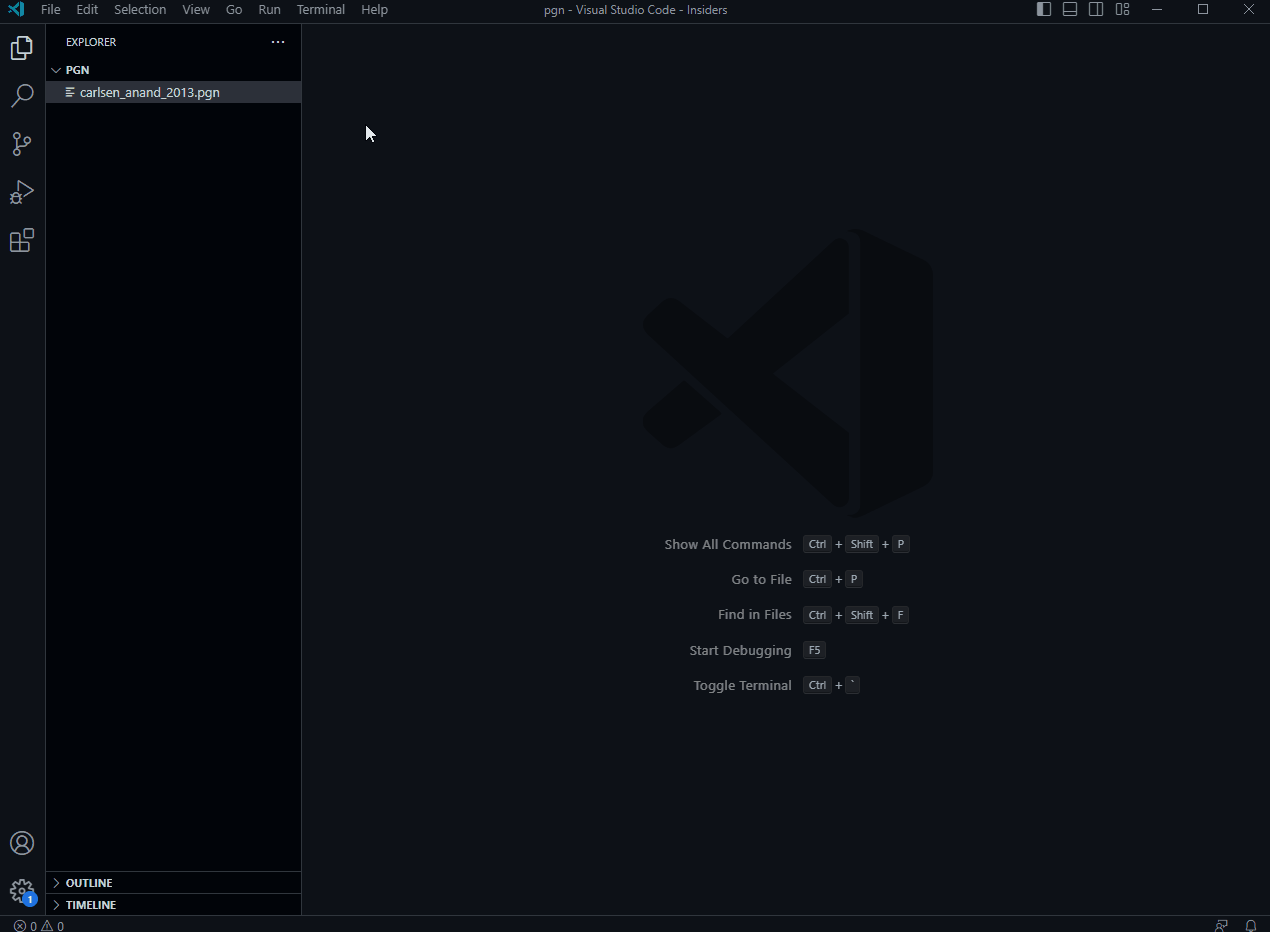Open the Selection menu
1270x932 pixels.
pos(140,9)
